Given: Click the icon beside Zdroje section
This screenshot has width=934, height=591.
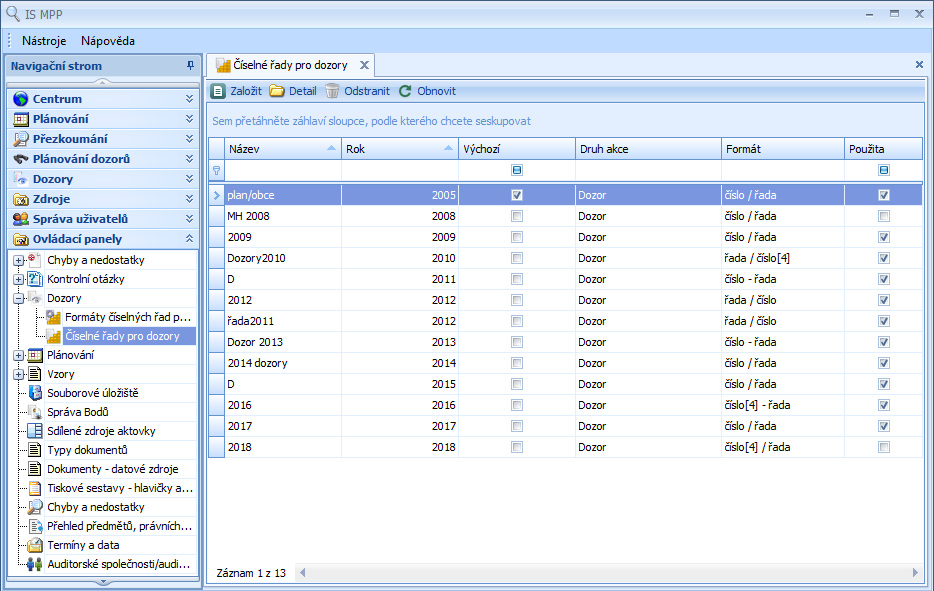Looking at the screenshot, I should (x=21, y=199).
